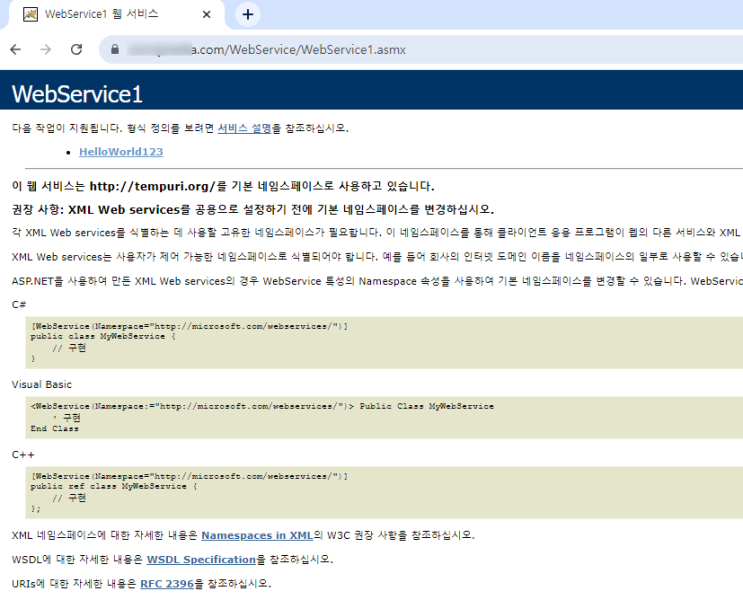Reload the page with the refresh icon
This screenshot has width=743, height=600.
coord(76,49)
